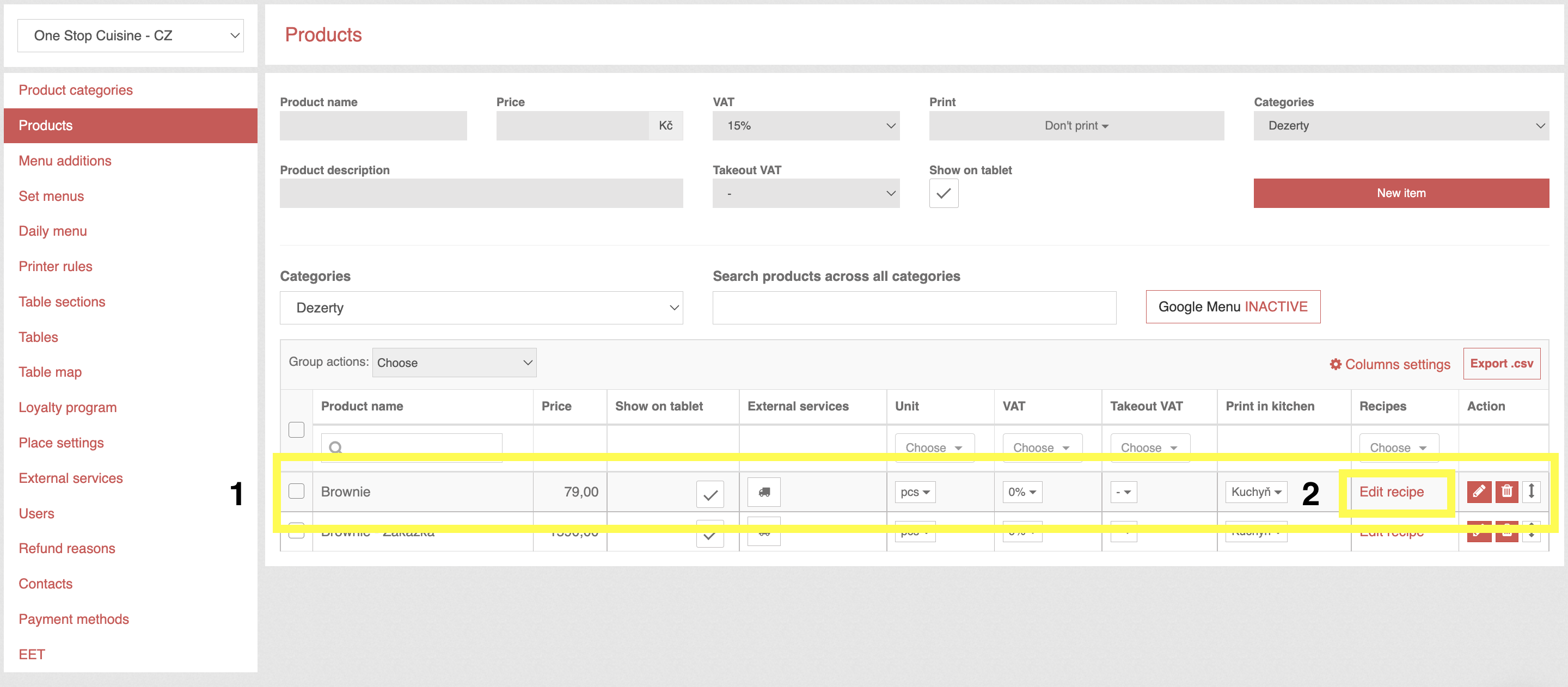This screenshot has width=1568, height=687.
Task: Open the VAT 15% dropdown
Action: click(806, 125)
